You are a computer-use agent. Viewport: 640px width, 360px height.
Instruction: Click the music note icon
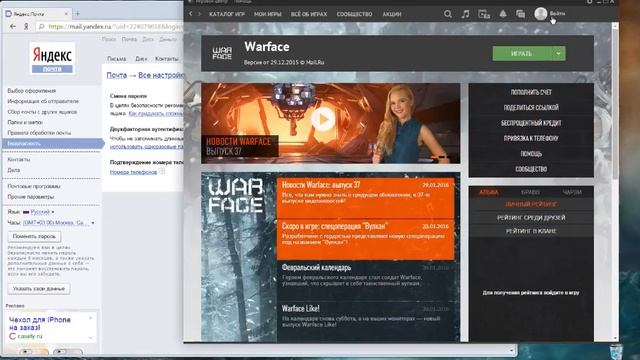[x=465, y=14]
